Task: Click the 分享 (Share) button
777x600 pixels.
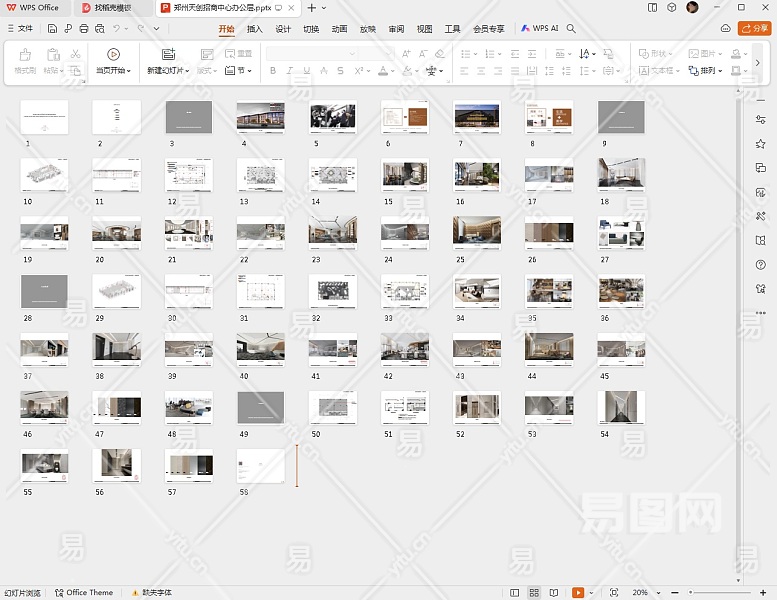Action: pos(754,29)
